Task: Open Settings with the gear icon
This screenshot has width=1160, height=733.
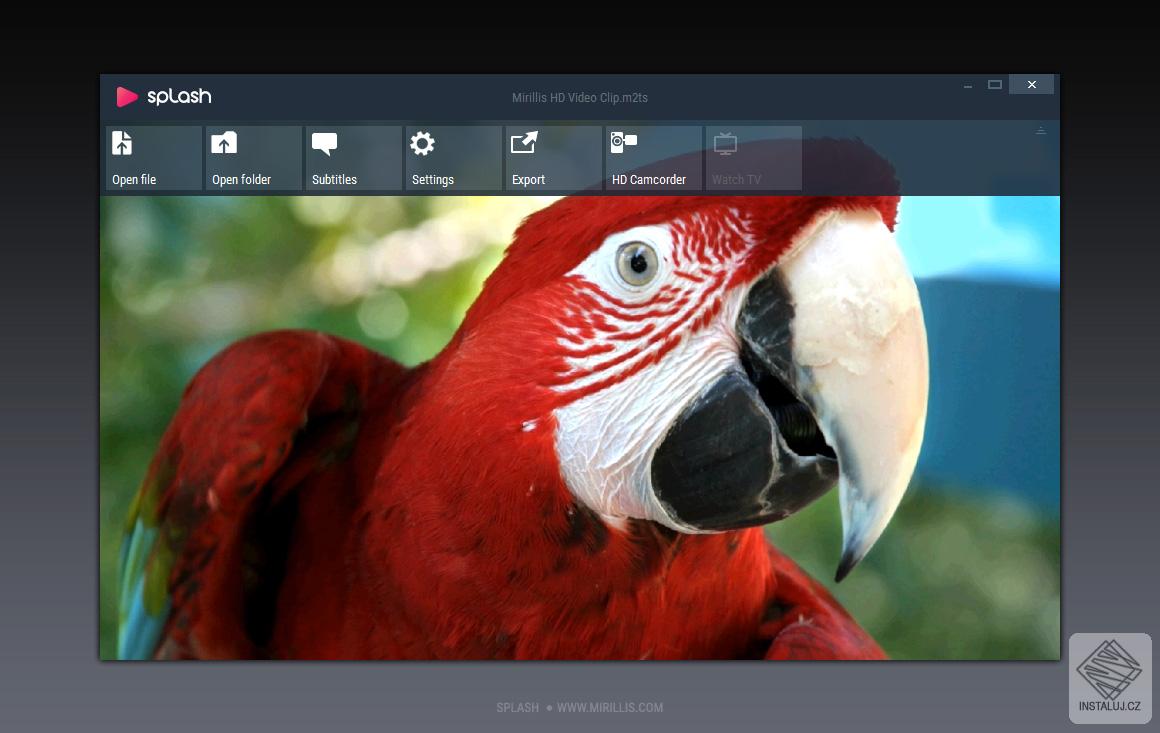Action: [453, 158]
